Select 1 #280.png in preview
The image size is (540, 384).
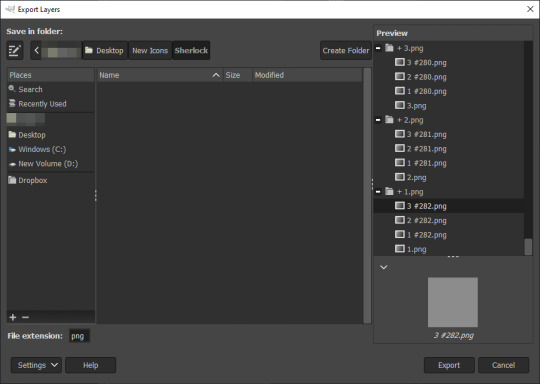[x=426, y=92]
